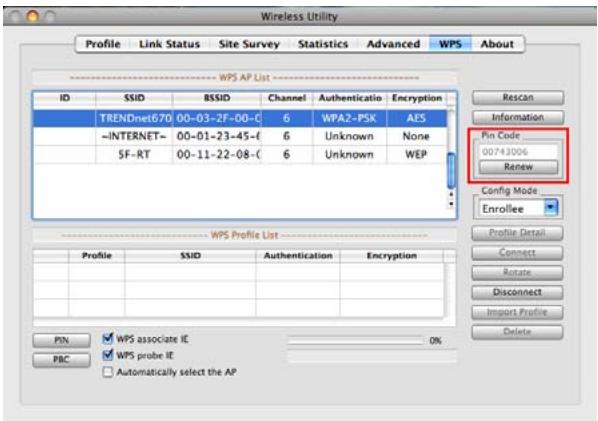The image size is (598, 421).
Task: Click the Delete button
Action: point(517,332)
